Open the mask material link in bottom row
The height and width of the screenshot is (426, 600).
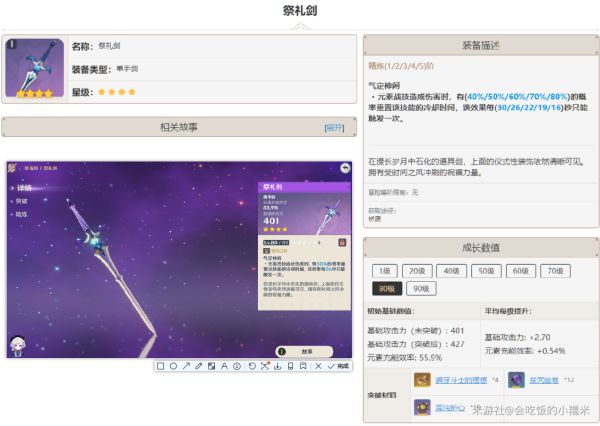pyautogui.click(x=450, y=408)
